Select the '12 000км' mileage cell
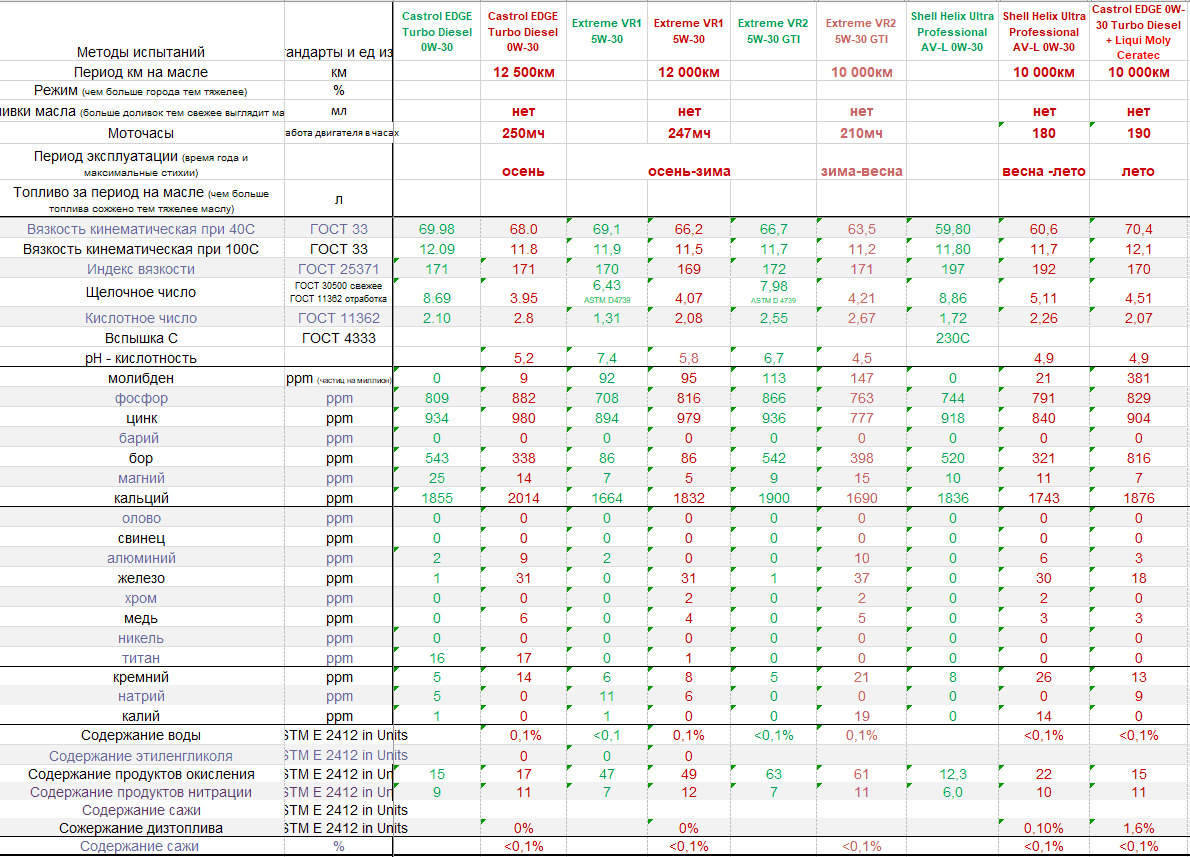Image resolution: width=1190 pixels, height=857 pixels. 688,72
